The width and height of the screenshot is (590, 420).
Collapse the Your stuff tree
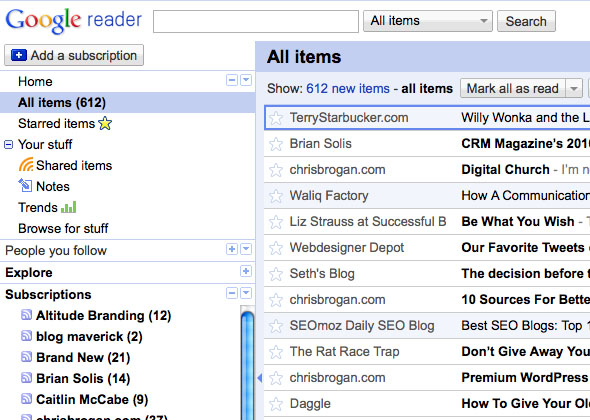tap(8, 145)
